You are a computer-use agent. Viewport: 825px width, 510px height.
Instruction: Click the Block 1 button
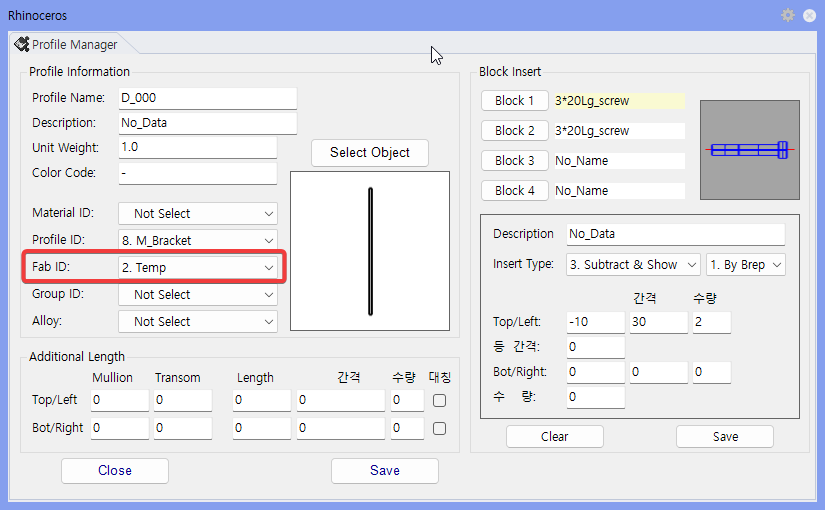[515, 101]
